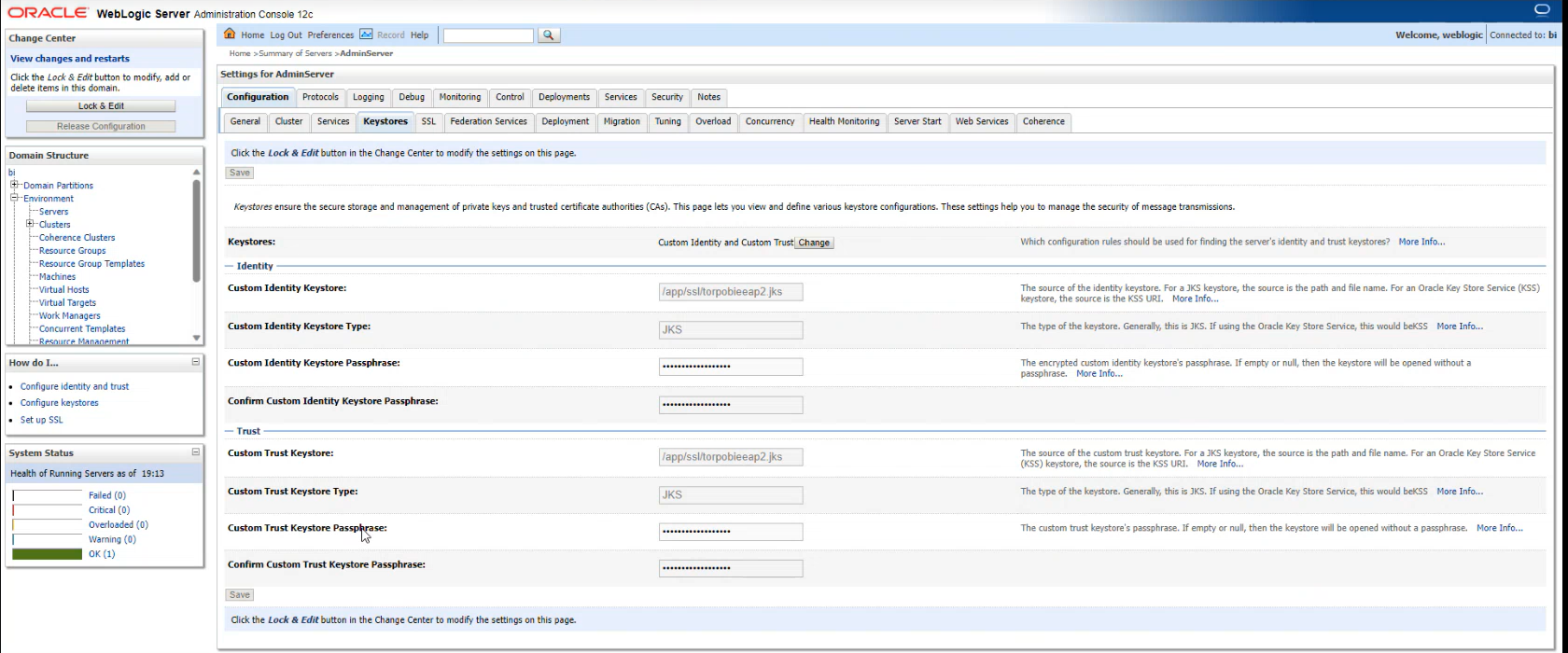
Task: Select Machines tree item
Action: (x=58, y=277)
